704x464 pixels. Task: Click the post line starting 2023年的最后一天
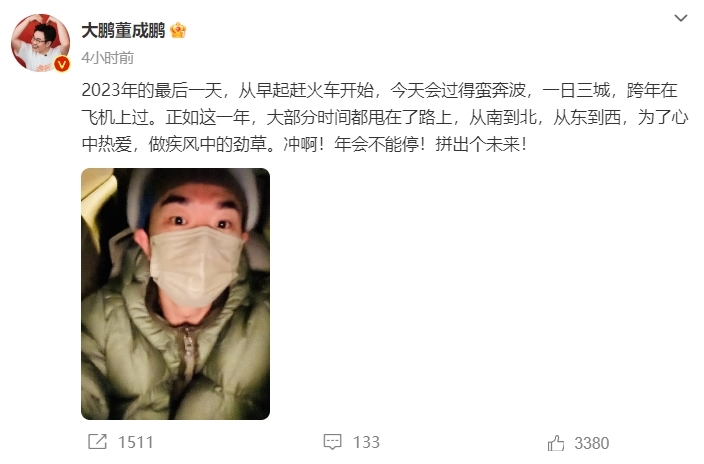pyautogui.click(x=379, y=91)
